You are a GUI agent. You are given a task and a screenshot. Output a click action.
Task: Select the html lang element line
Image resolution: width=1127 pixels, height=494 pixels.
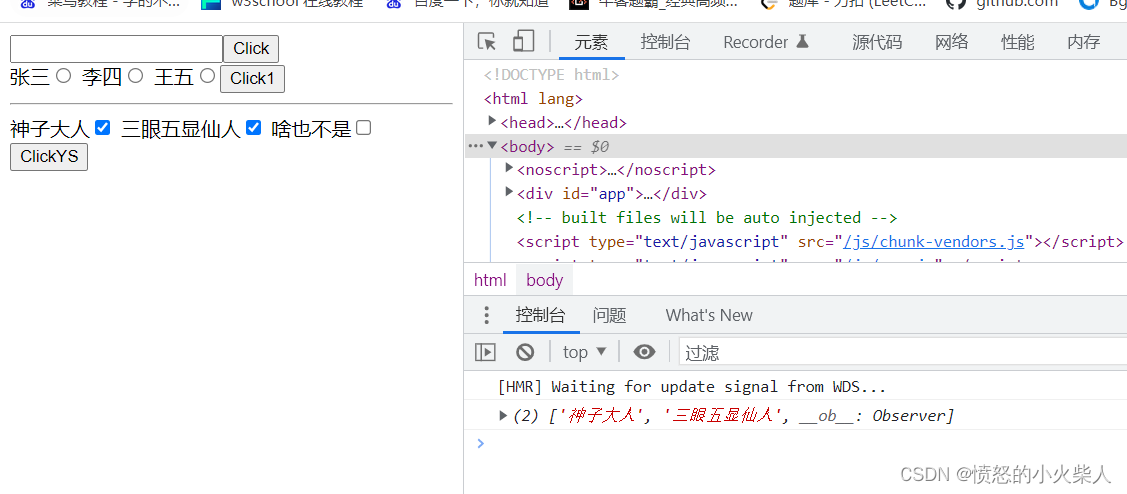(x=533, y=99)
